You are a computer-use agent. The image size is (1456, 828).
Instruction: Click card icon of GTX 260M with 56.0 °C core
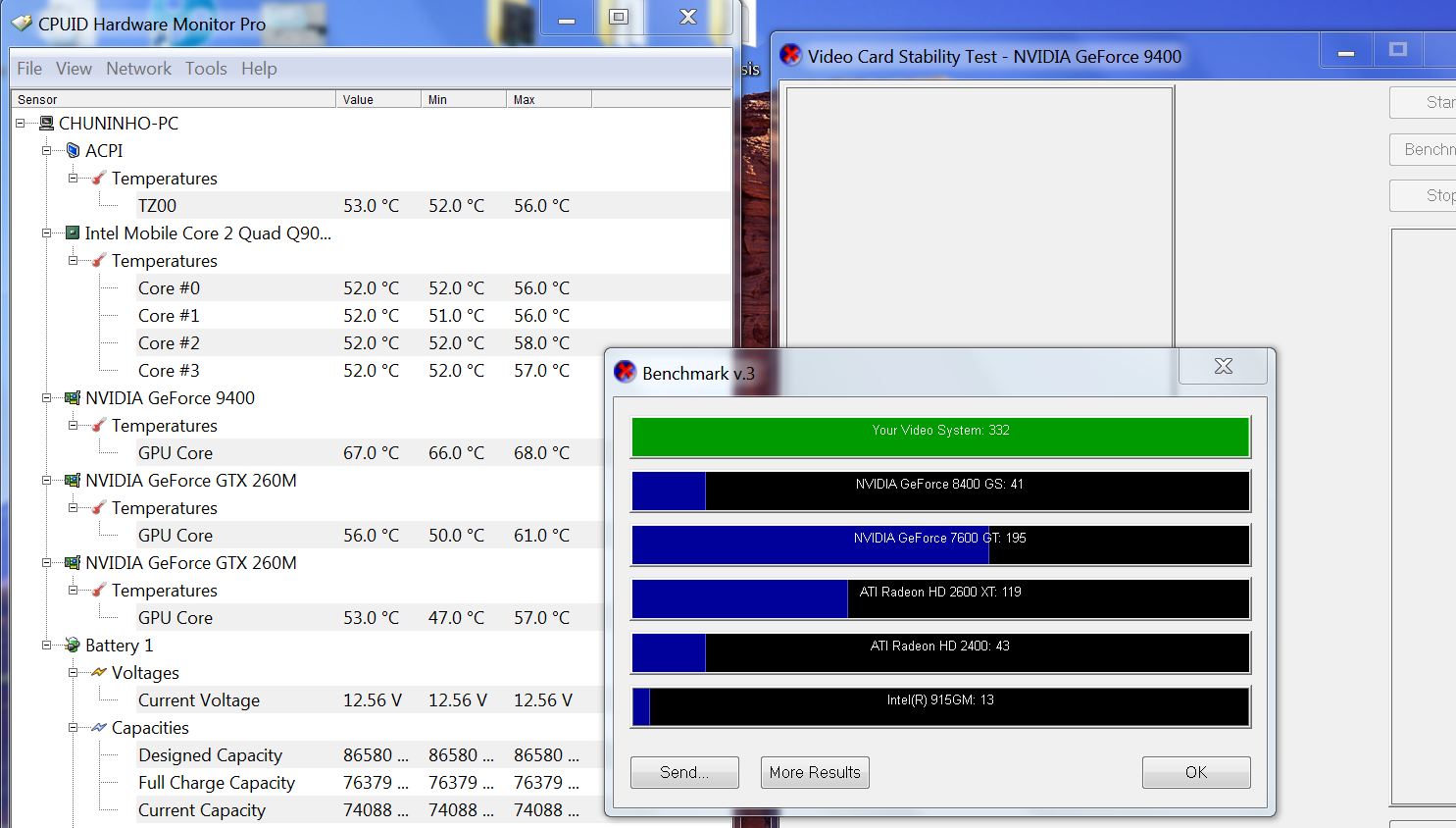(x=73, y=481)
